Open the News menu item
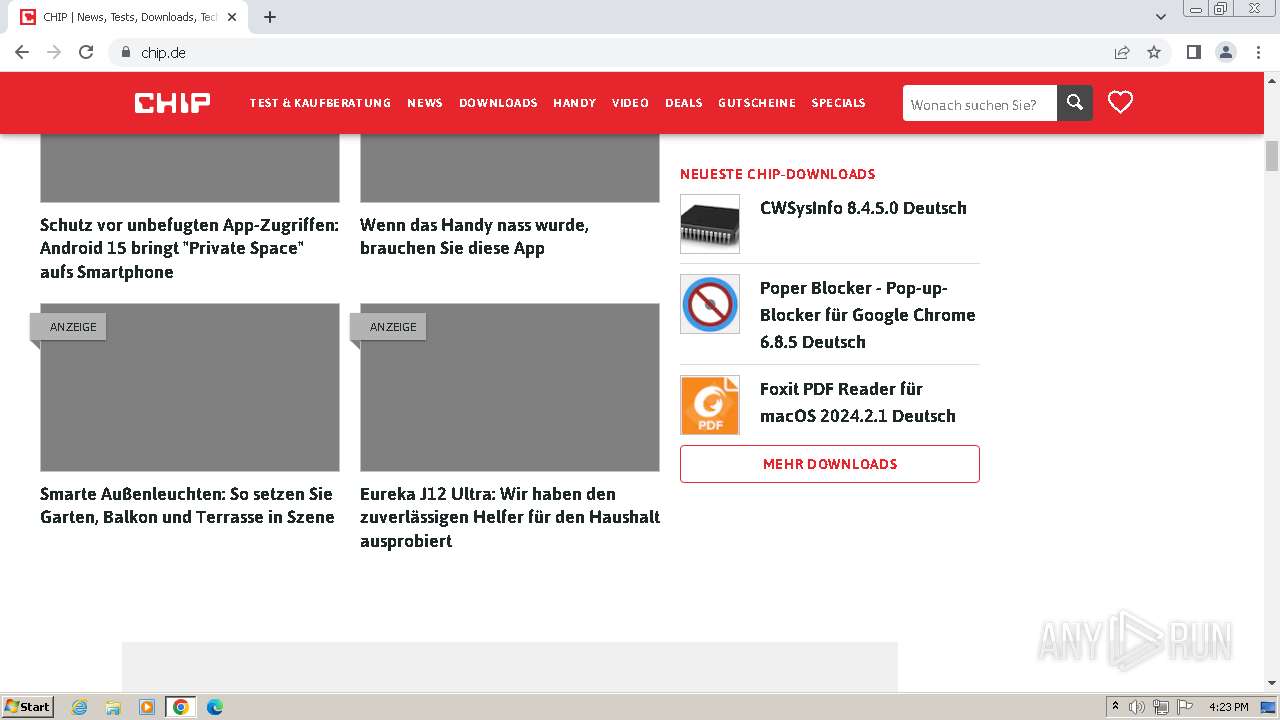Viewport: 1280px width, 720px height. click(x=425, y=103)
